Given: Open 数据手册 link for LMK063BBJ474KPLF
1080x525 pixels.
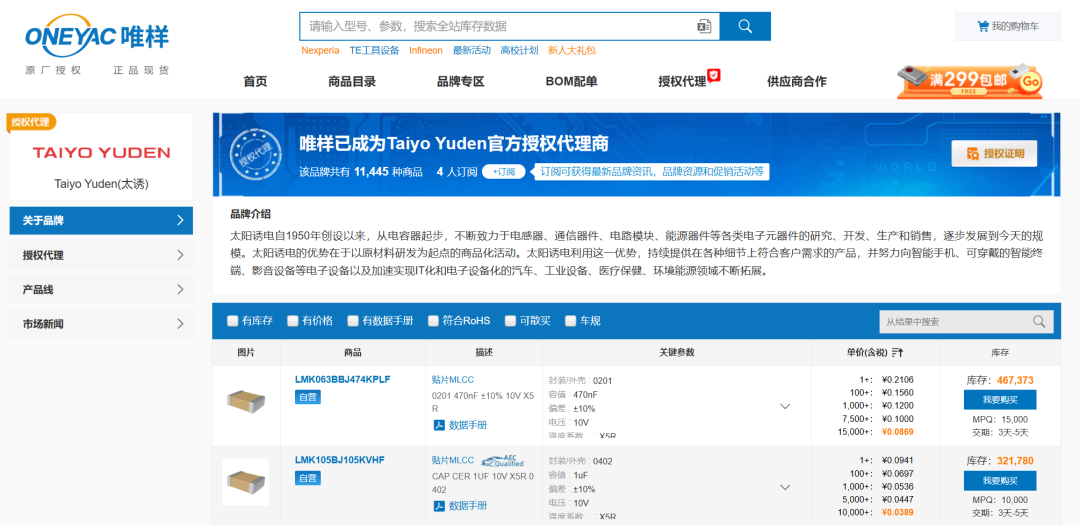Looking at the screenshot, I should [468, 425].
